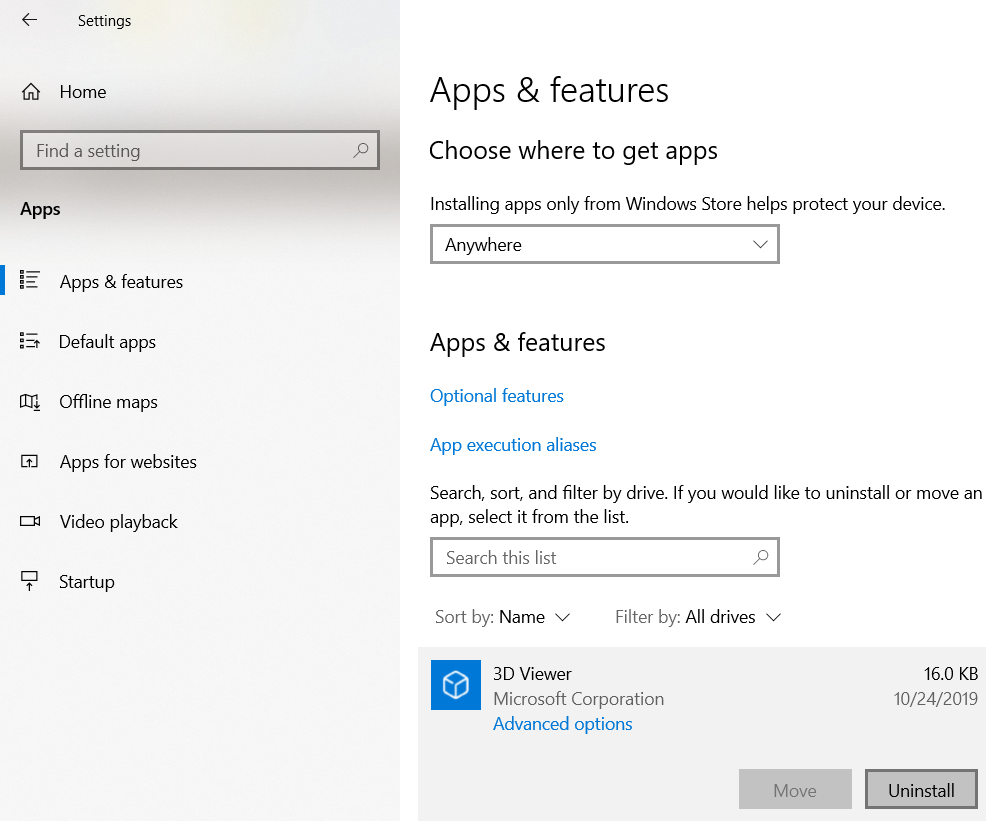986x821 pixels.
Task: Click the 10/24/2019 install date
Action: pyautogui.click(x=936, y=698)
